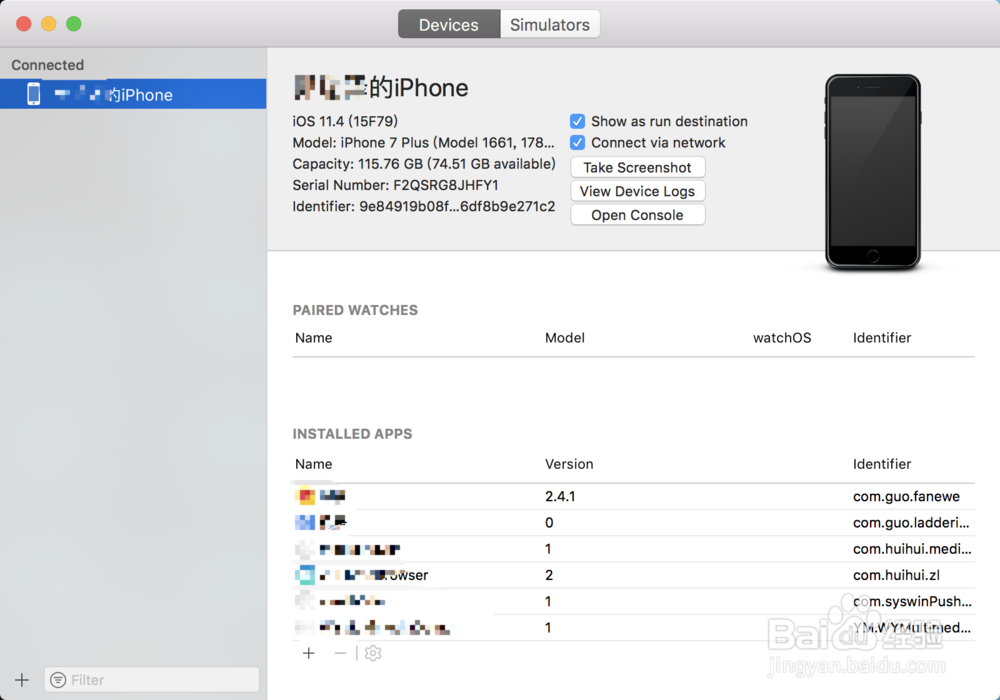The image size is (1000, 700).
Task: Select app row com.guo.fanewe
Action: 633,496
